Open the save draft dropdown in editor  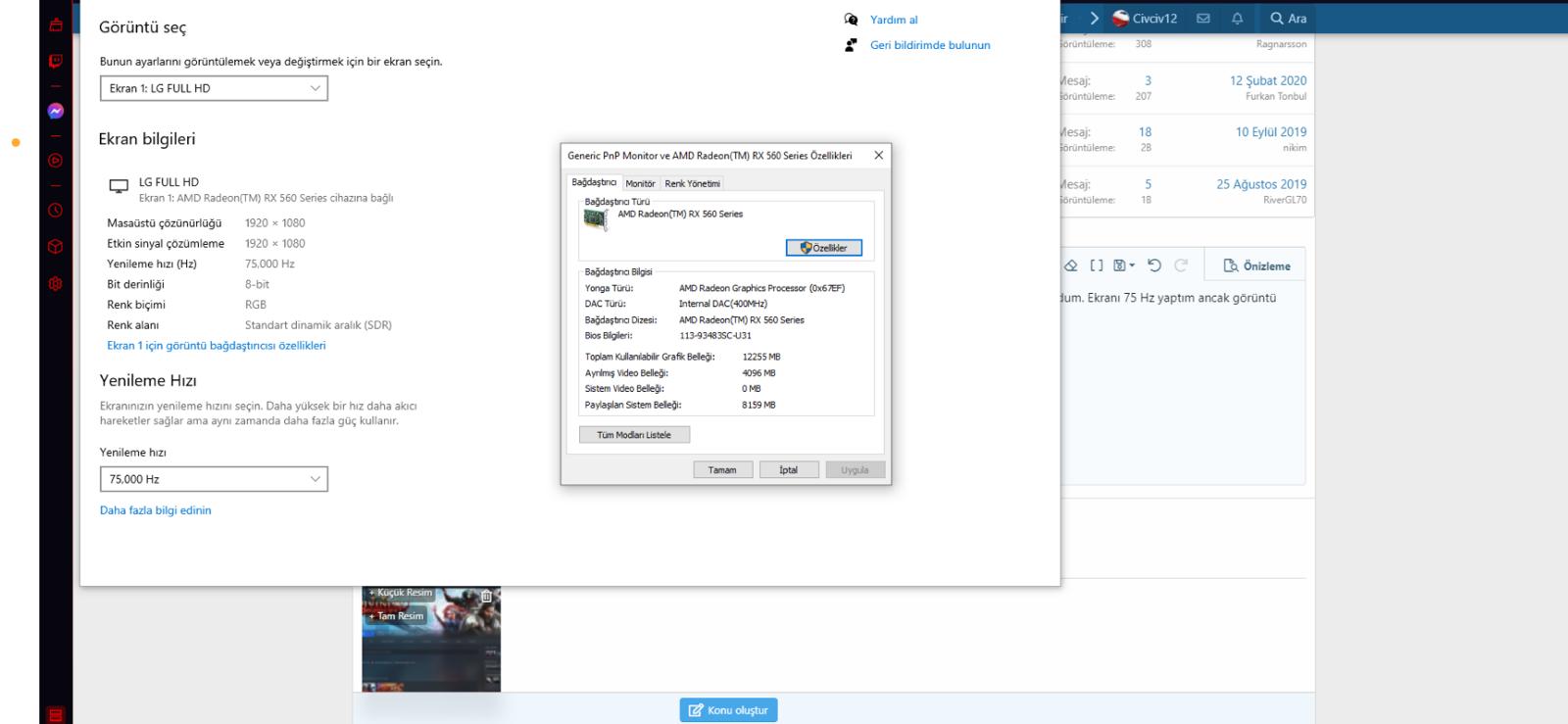[x=1124, y=265]
